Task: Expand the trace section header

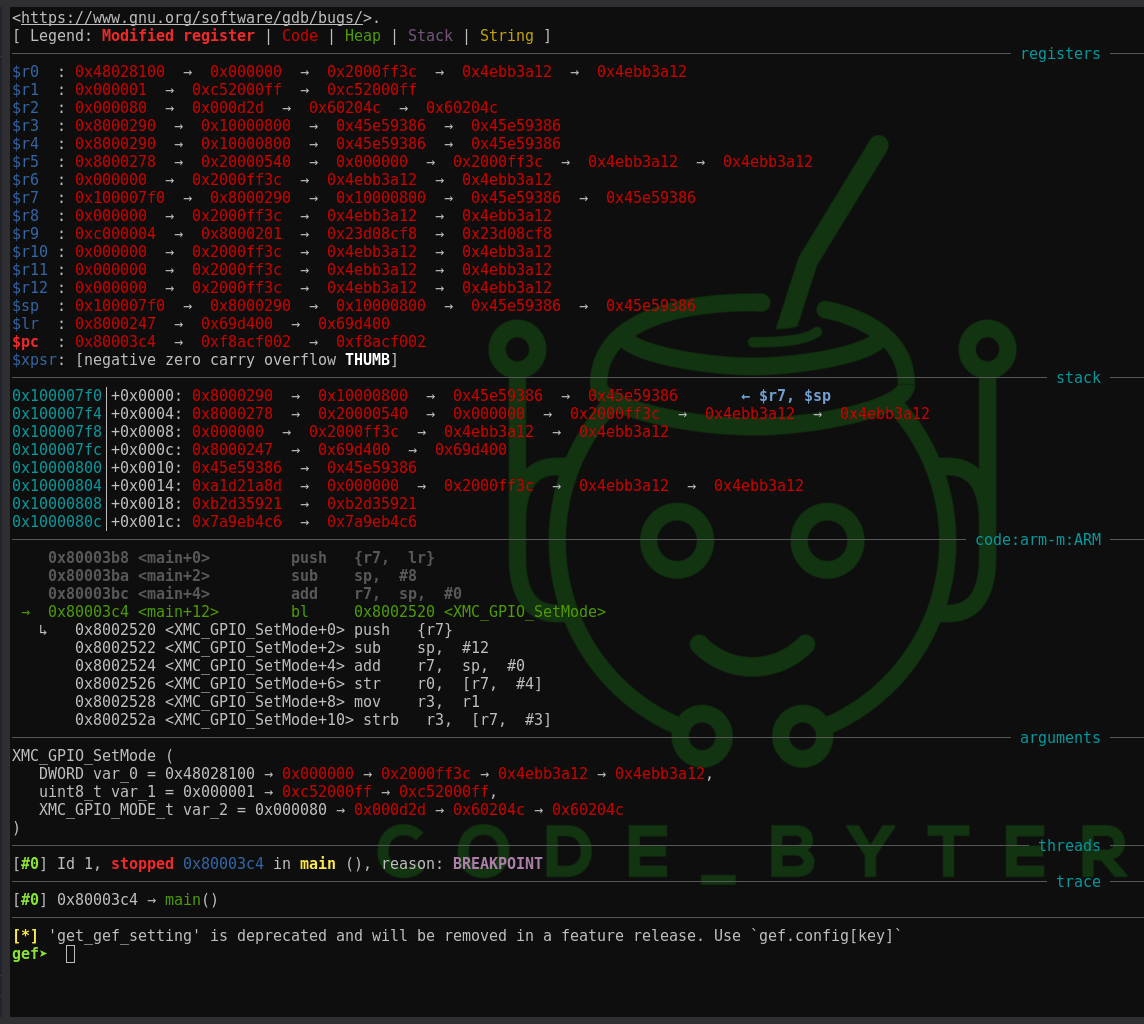Action: point(1079,881)
